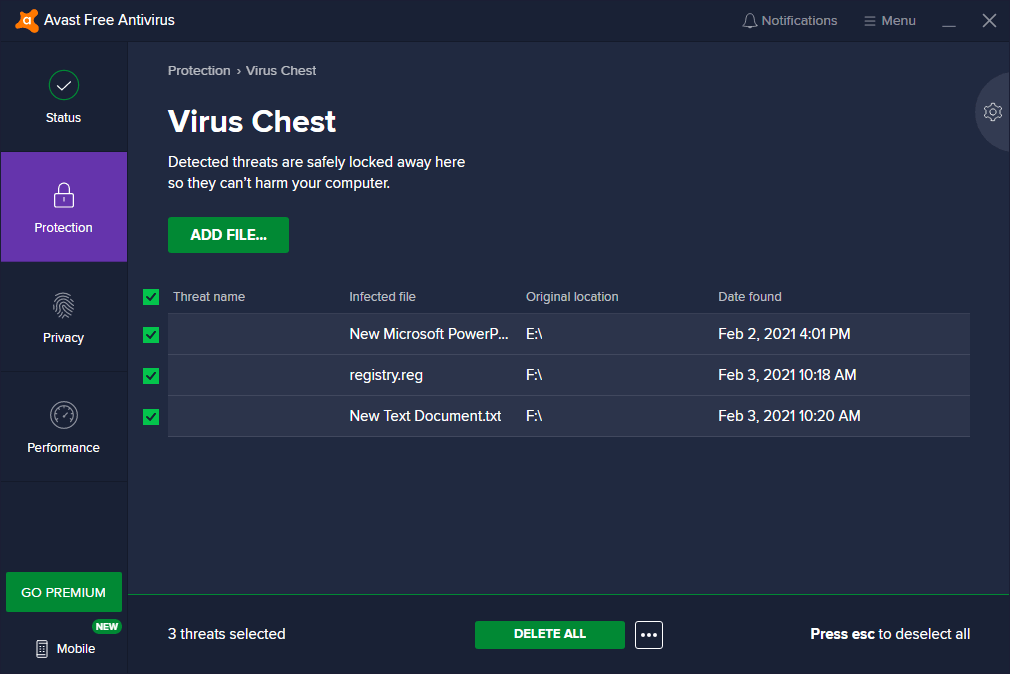This screenshot has width=1010, height=674.
Task: Sort by Original location column header
Action: coord(572,297)
